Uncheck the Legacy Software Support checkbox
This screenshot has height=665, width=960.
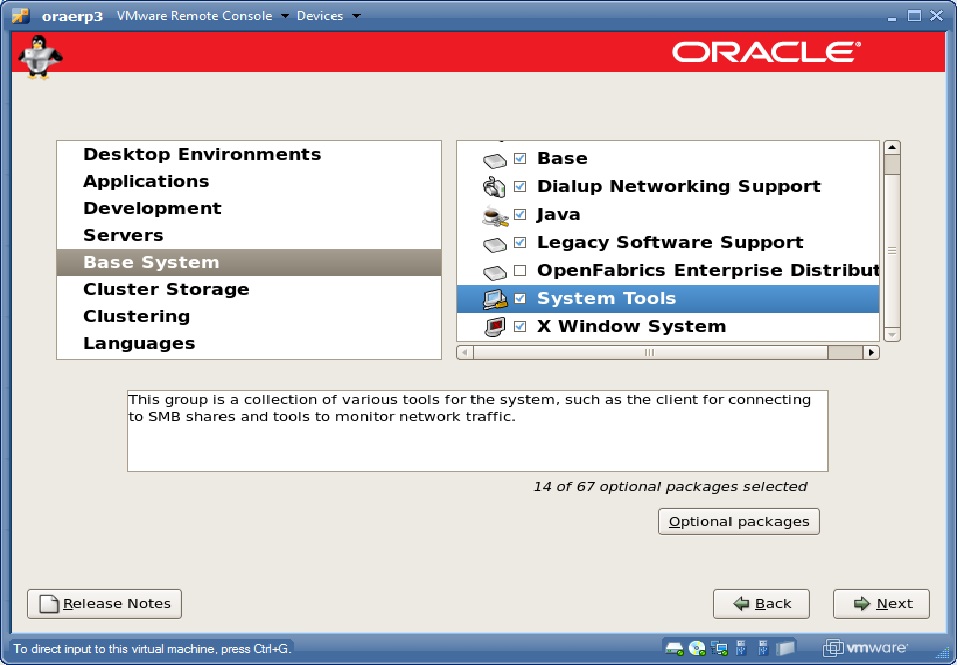pos(520,243)
